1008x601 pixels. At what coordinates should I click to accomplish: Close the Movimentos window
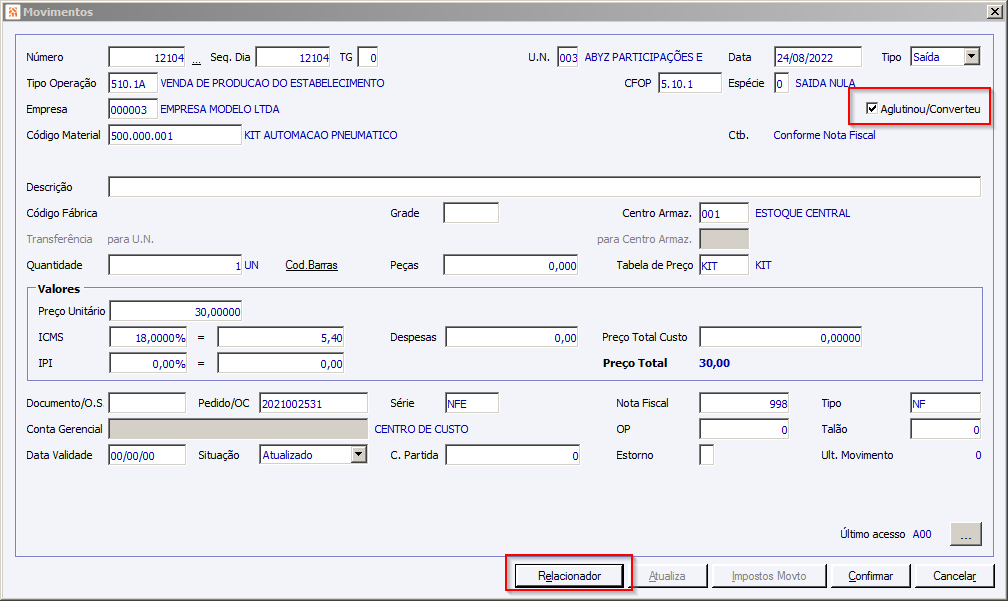coord(994,12)
